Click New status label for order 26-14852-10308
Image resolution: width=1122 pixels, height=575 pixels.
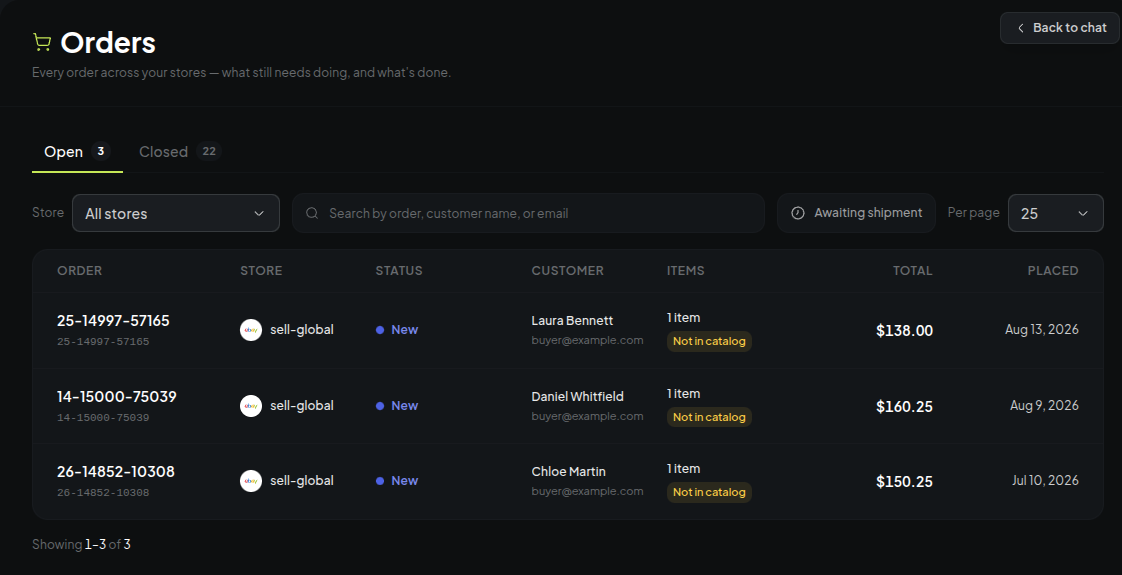[404, 481]
